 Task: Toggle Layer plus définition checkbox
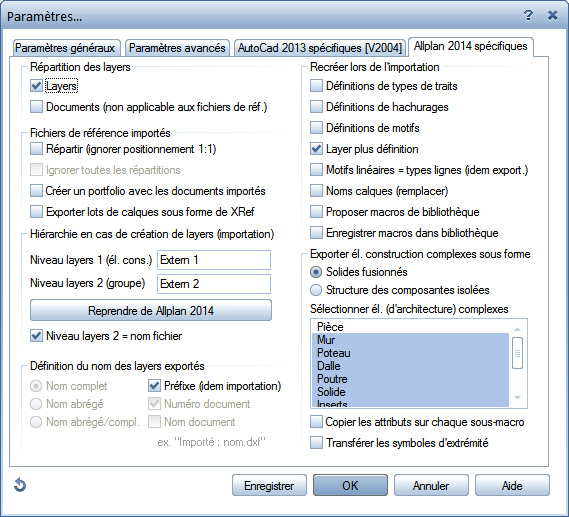coord(316,149)
